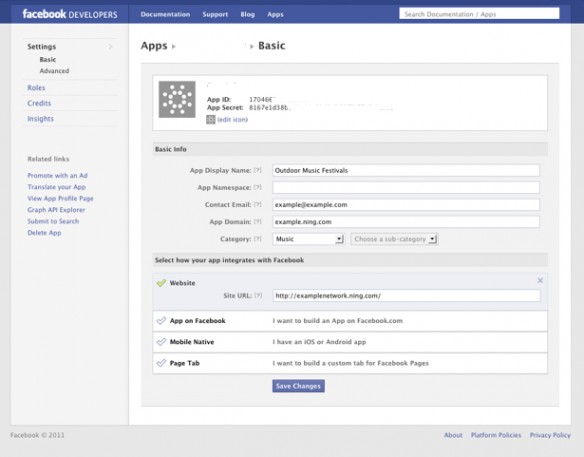Click the Save Changes button
This screenshot has width=584, height=457.
pyautogui.click(x=298, y=386)
